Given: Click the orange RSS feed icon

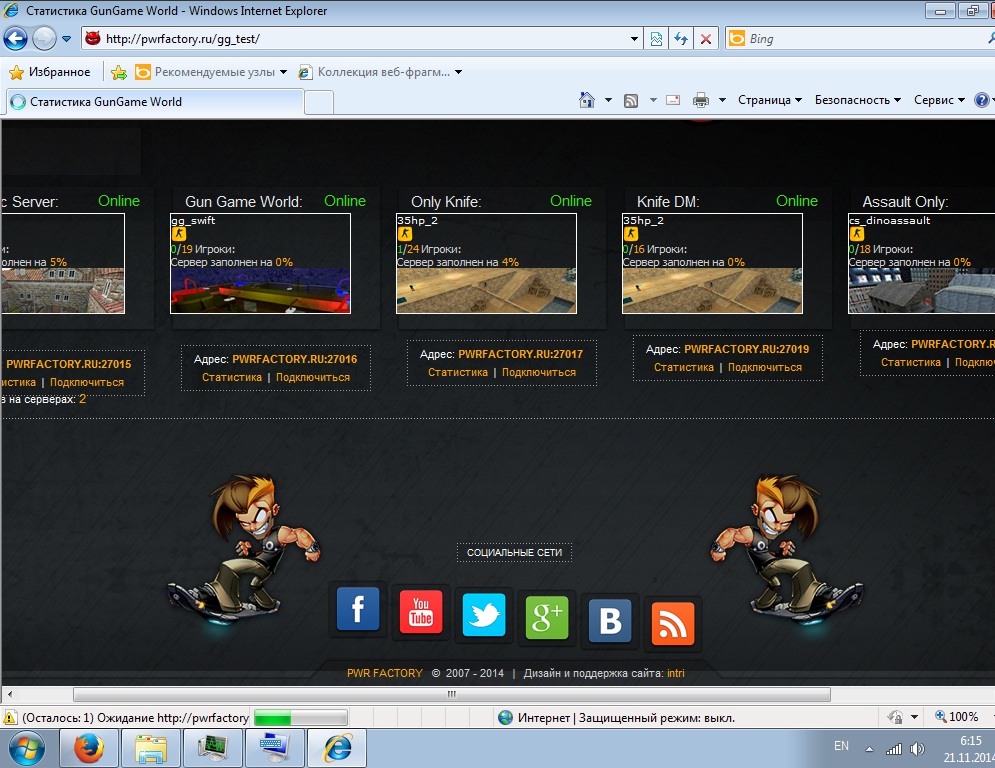Looking at the screenshot, I should point(672,624).
